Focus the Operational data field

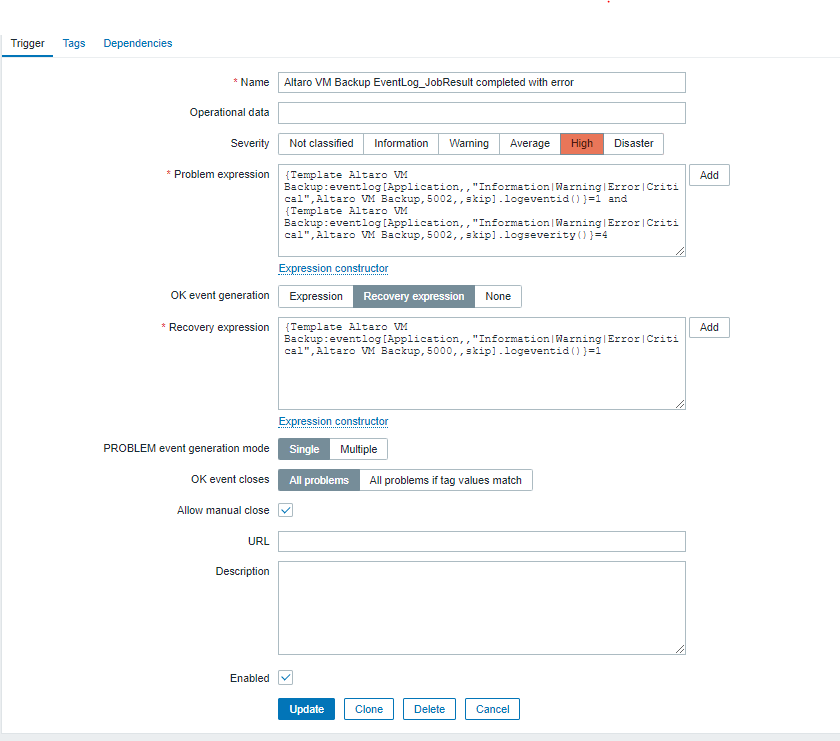point(482,113)
